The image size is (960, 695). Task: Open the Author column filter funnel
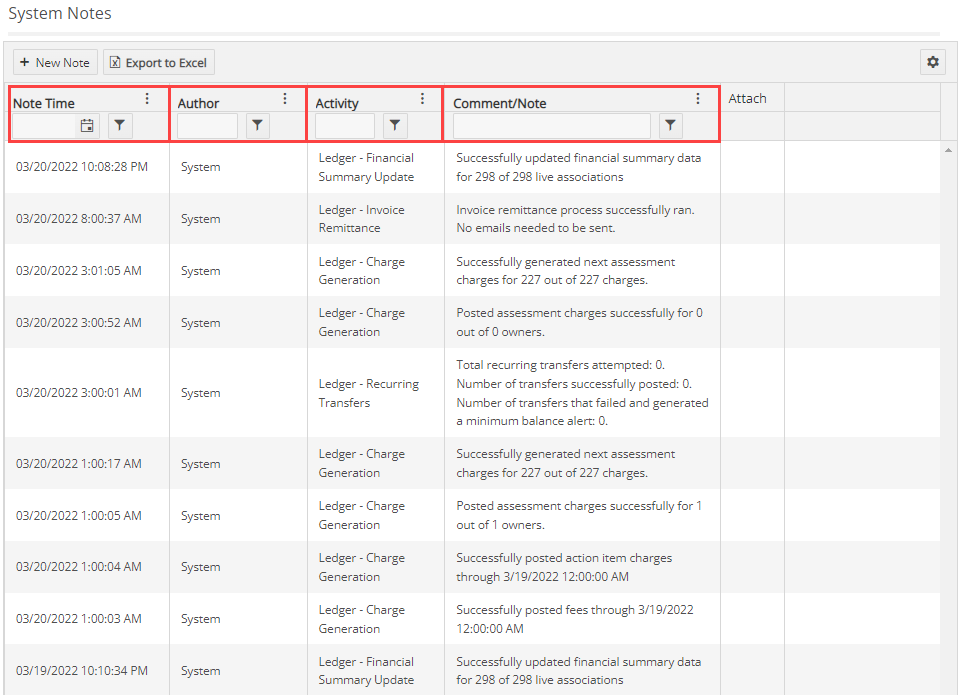point(256,125)
